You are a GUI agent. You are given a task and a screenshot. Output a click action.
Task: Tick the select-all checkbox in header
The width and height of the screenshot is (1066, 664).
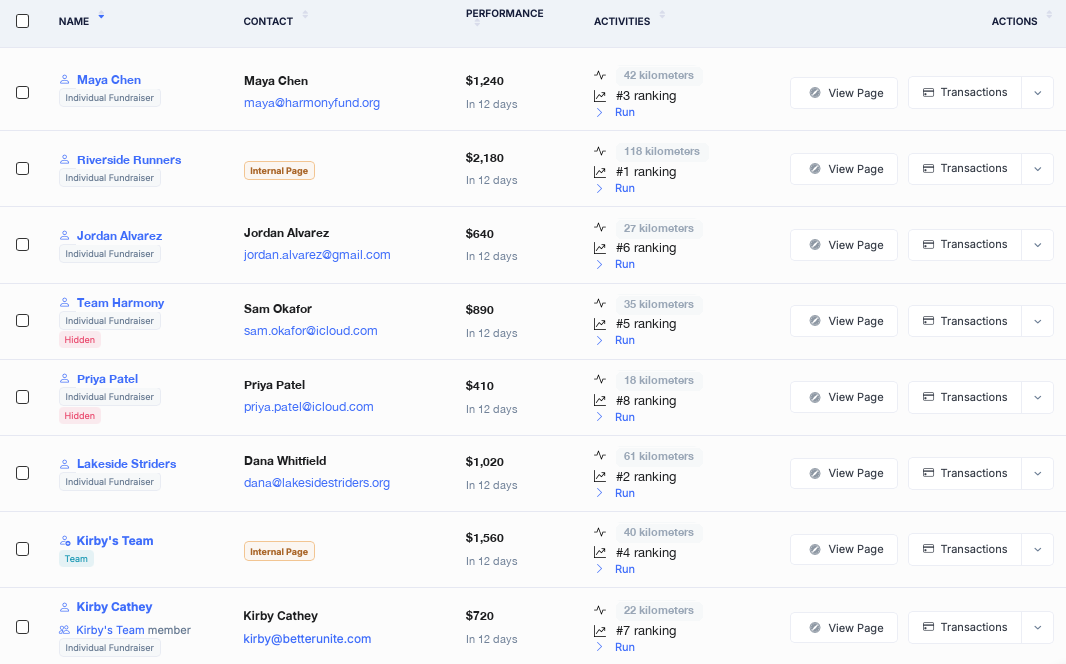[x=22, y=21]
